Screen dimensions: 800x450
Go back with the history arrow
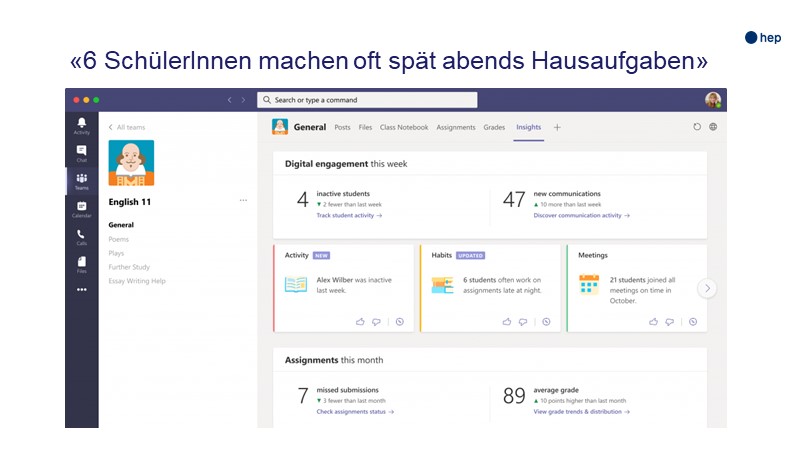point(230,100)
